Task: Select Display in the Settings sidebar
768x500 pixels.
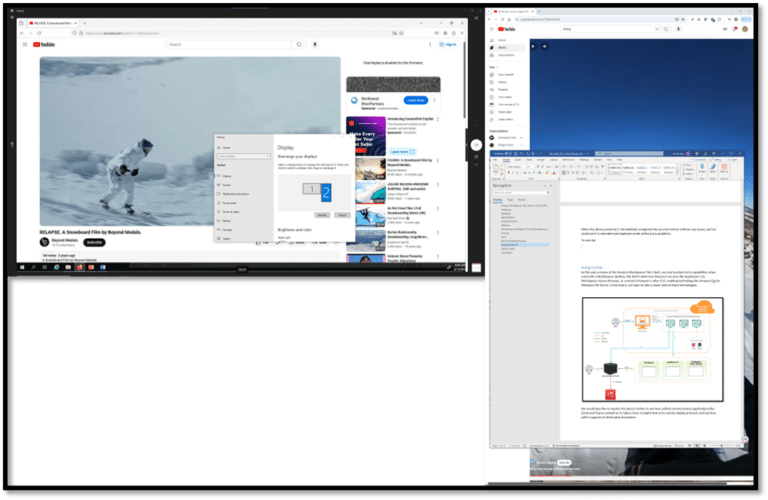Action: pos(226,176)
